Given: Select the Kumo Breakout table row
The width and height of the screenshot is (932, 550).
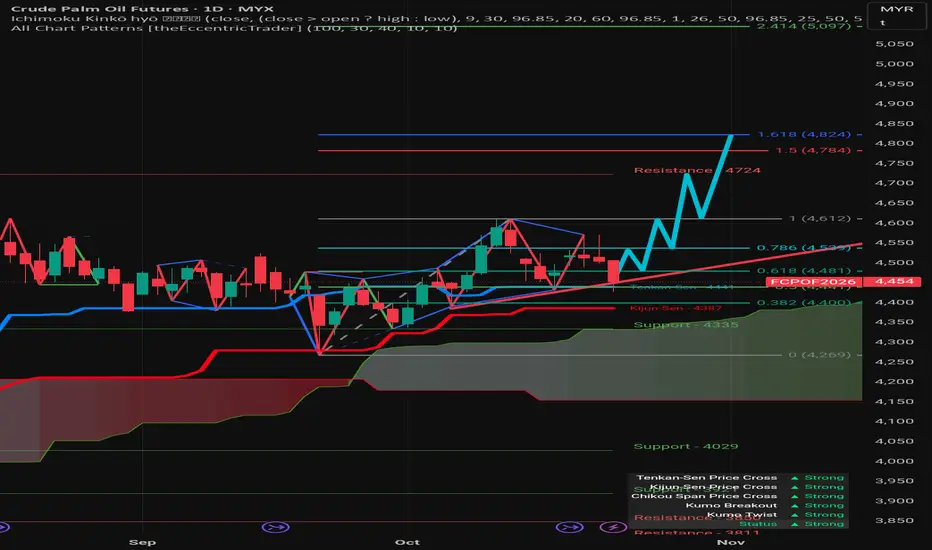Looking at the screenshot, I should click(x=738, y=505).
